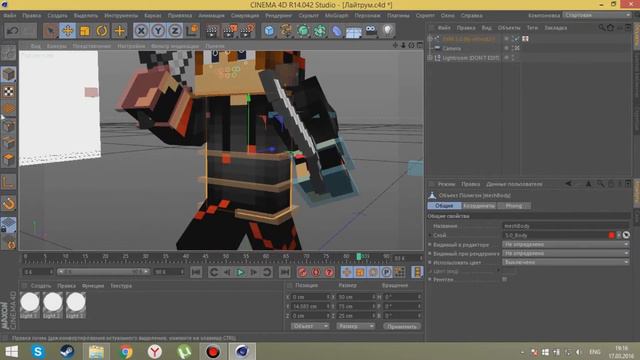The height and width of the screenshot is (360, 640).
Task: Open Google Chrome from the taskbar
Action: pos(126,351)
